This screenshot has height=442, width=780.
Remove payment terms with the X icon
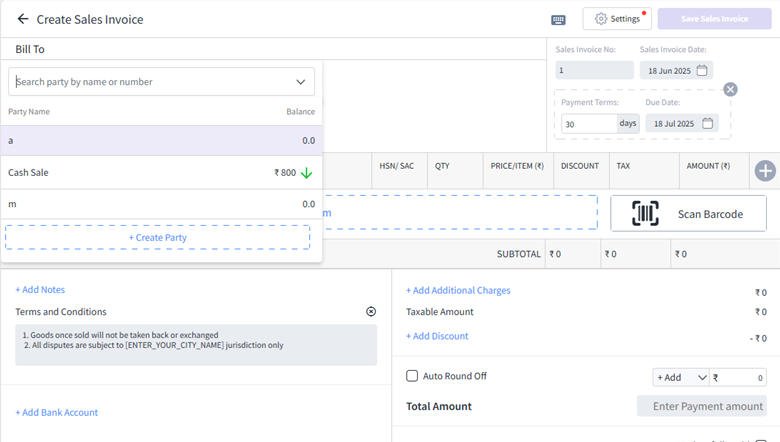(x=730, y=90)
